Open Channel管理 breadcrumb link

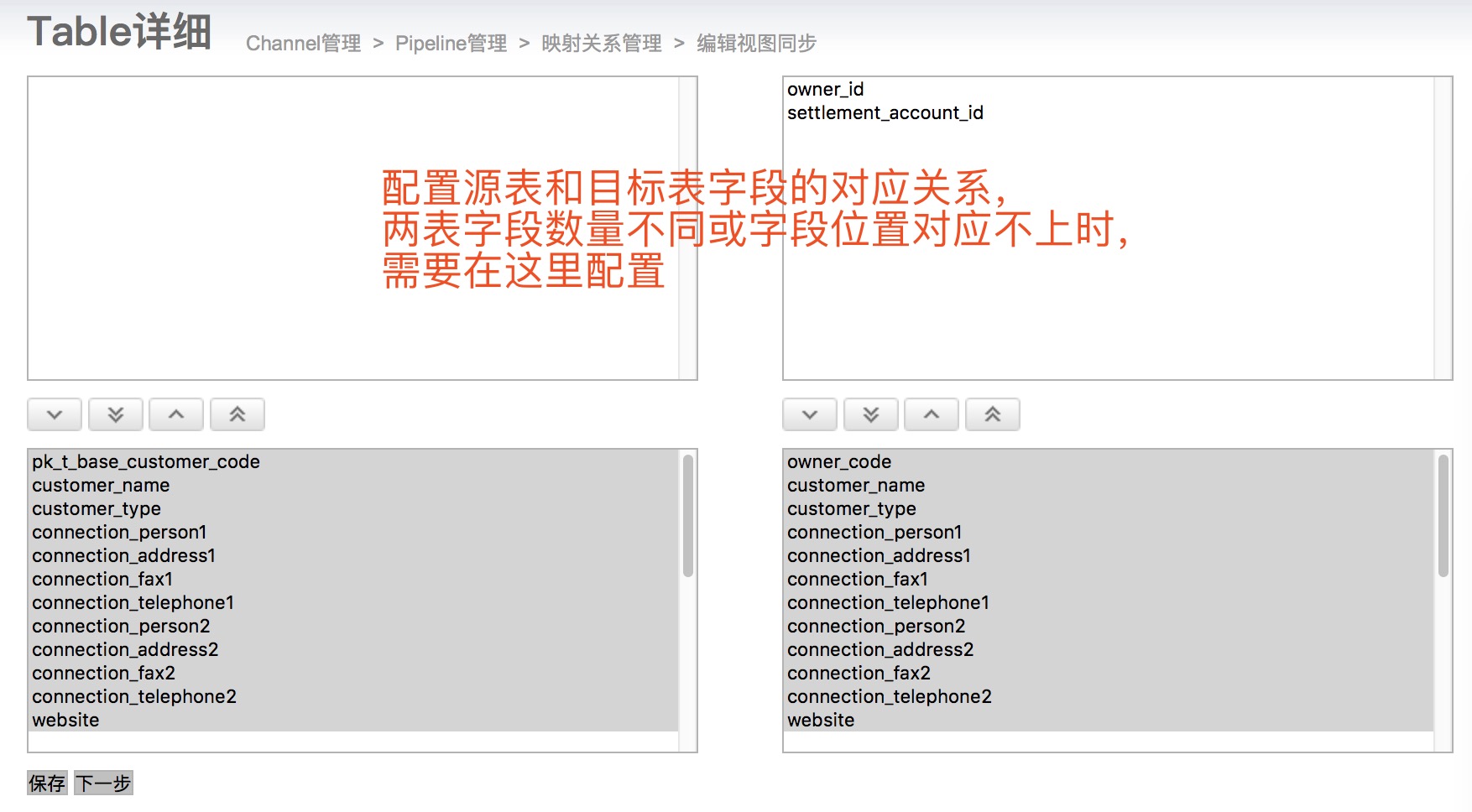click(x=303, y=43)
